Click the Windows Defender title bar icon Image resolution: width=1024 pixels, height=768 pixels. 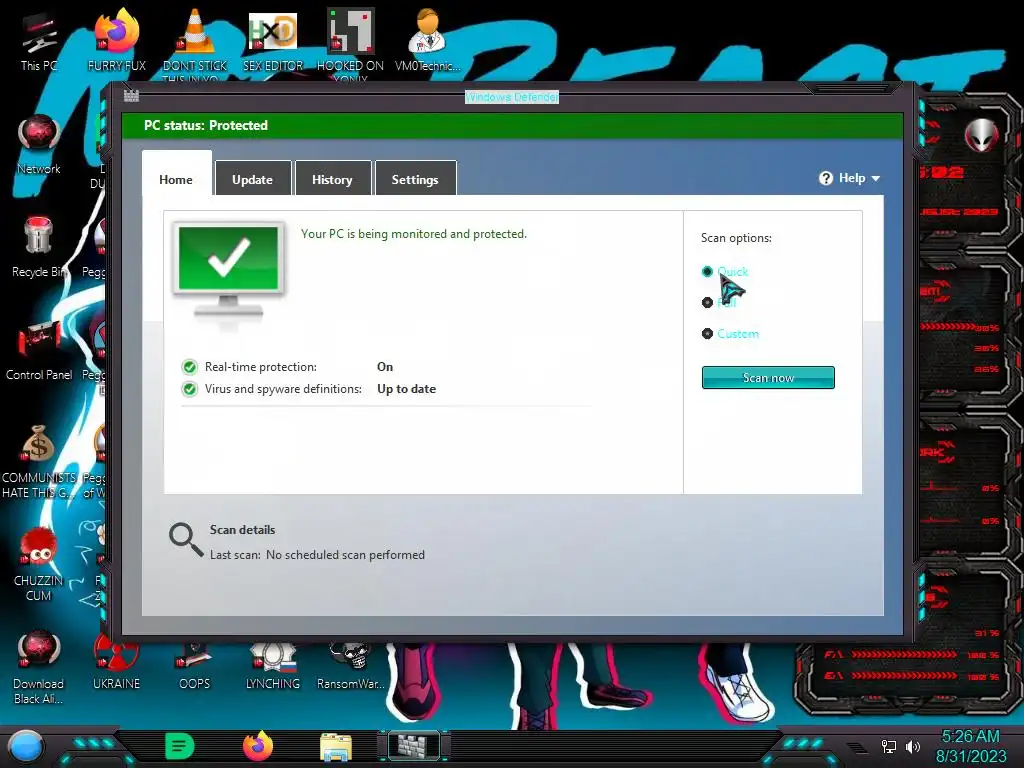tap(131, 97)
